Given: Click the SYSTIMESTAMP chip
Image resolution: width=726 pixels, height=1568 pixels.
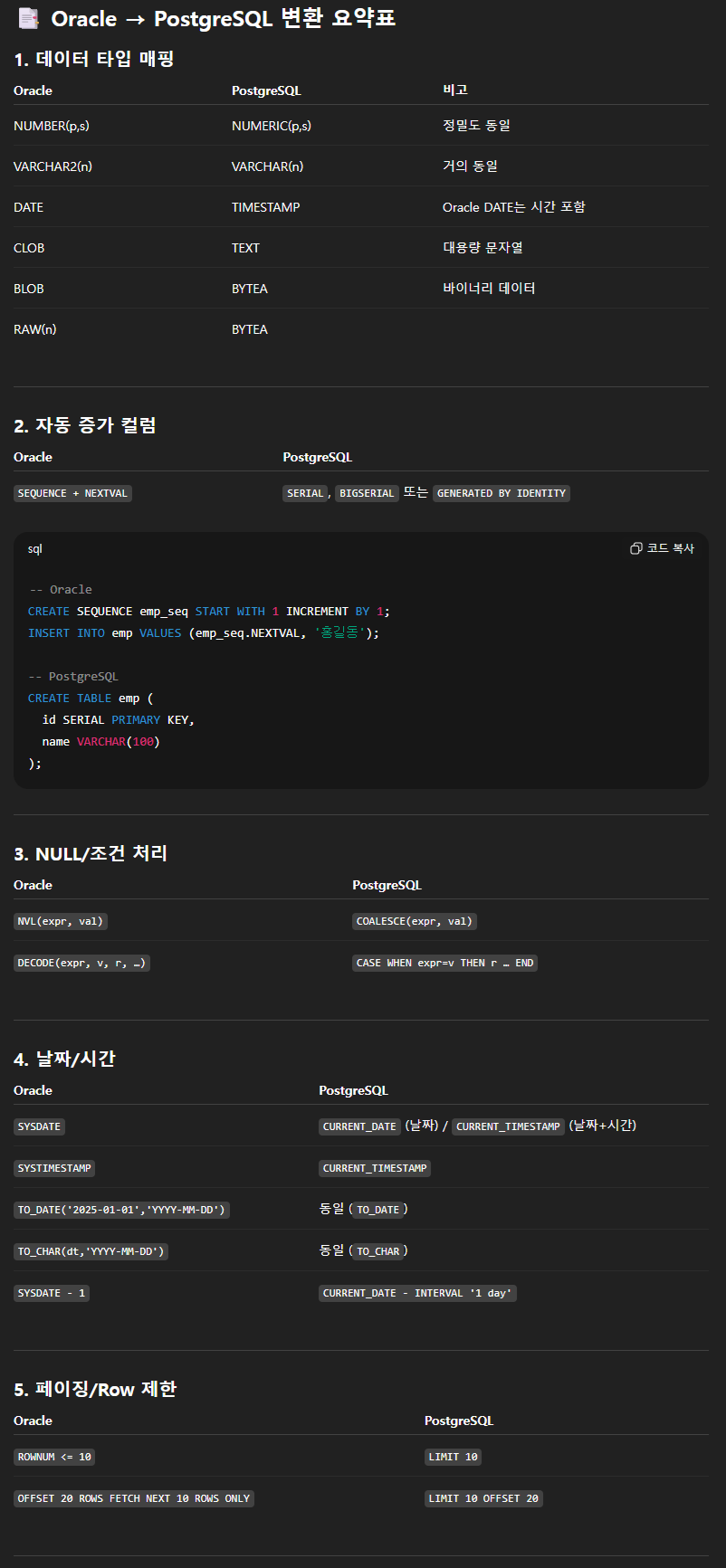Looking at the screenshot, I should tap(54, 1168).
